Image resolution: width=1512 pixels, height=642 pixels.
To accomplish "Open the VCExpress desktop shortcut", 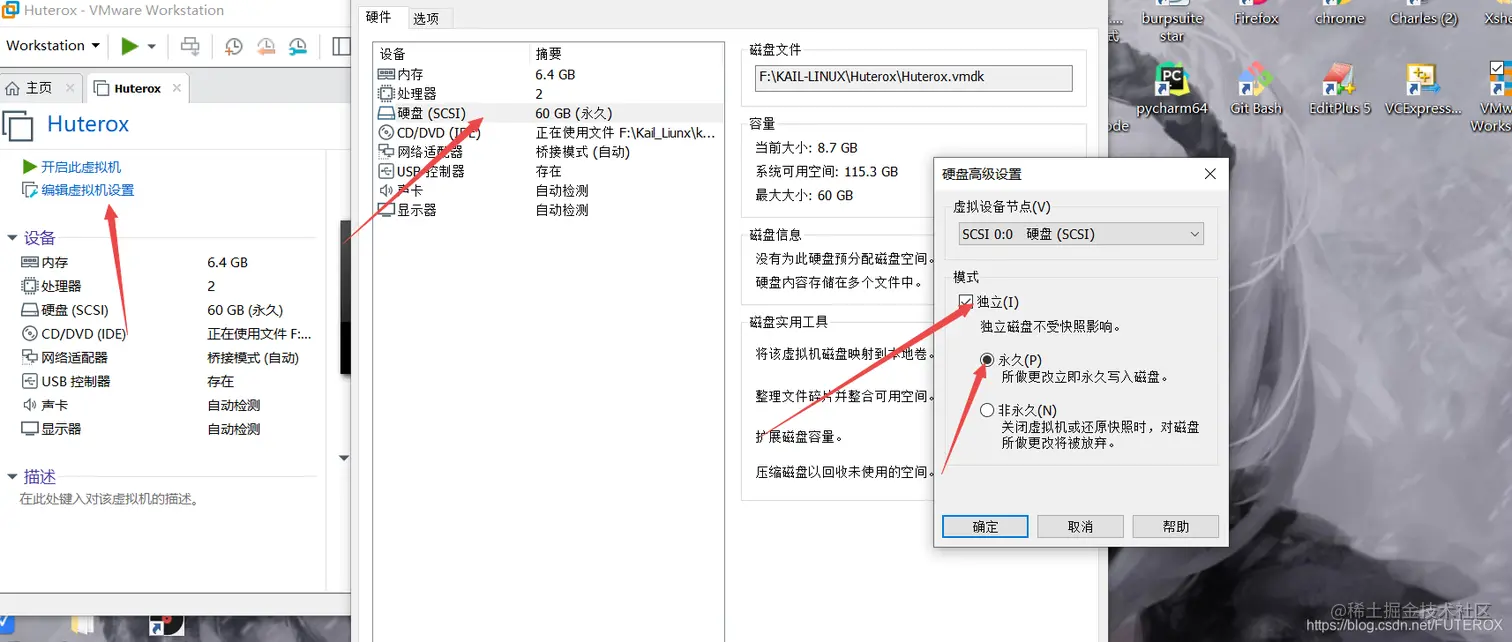I will point(1423,90).
